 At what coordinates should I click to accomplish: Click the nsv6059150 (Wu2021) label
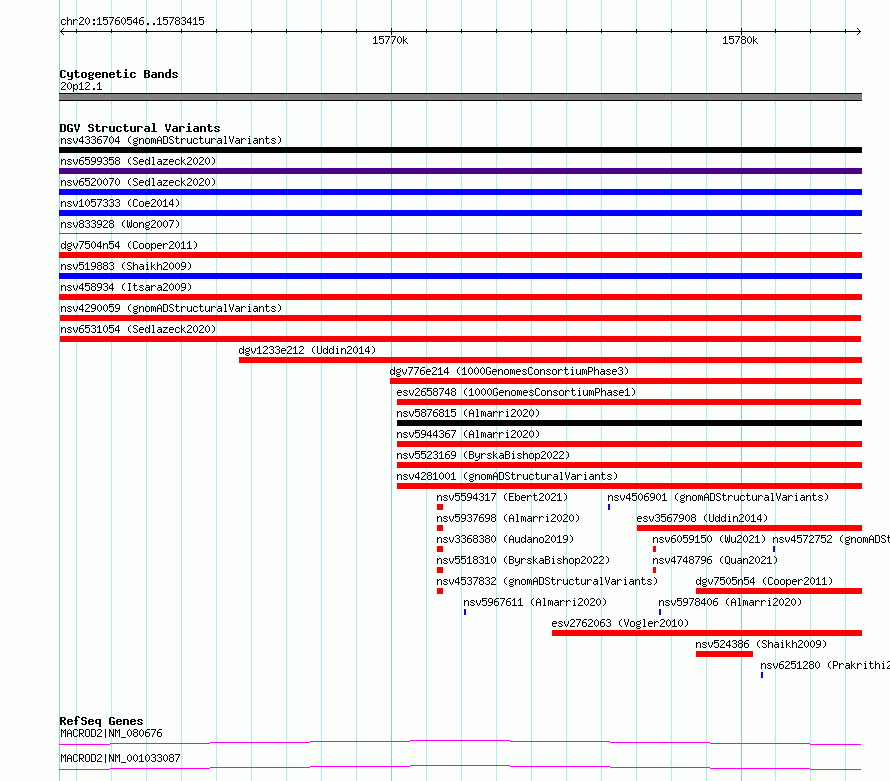[709, 539]
